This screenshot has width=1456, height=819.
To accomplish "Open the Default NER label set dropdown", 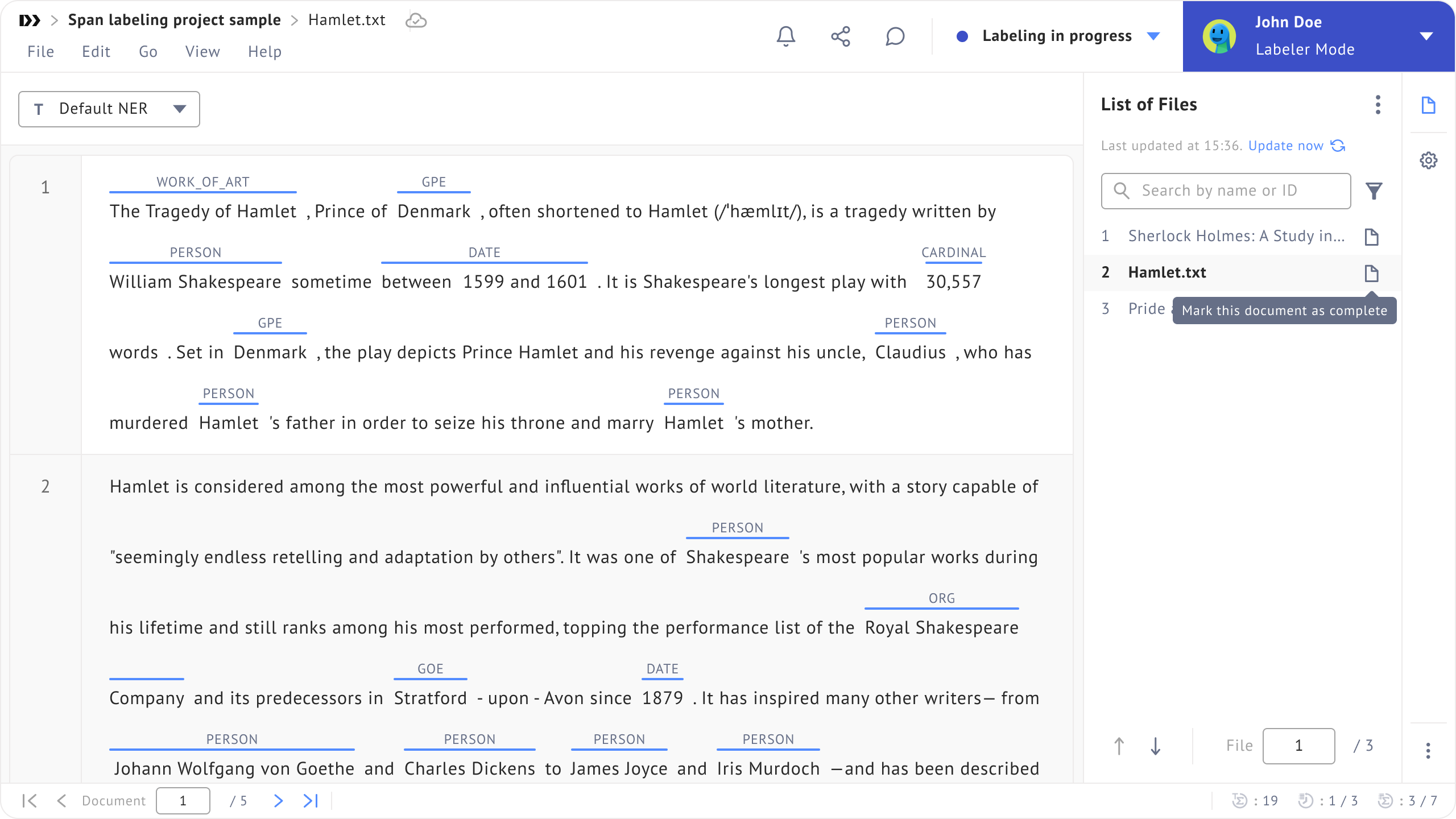I will 109,109.
